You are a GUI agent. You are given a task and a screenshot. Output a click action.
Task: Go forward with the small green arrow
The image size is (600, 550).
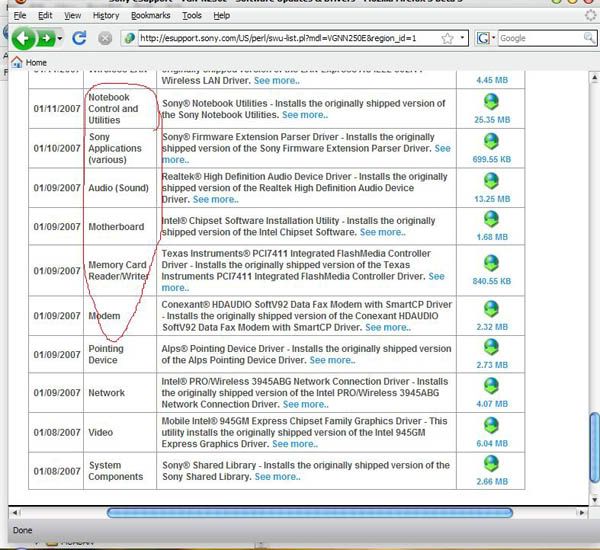pos(46,38)
